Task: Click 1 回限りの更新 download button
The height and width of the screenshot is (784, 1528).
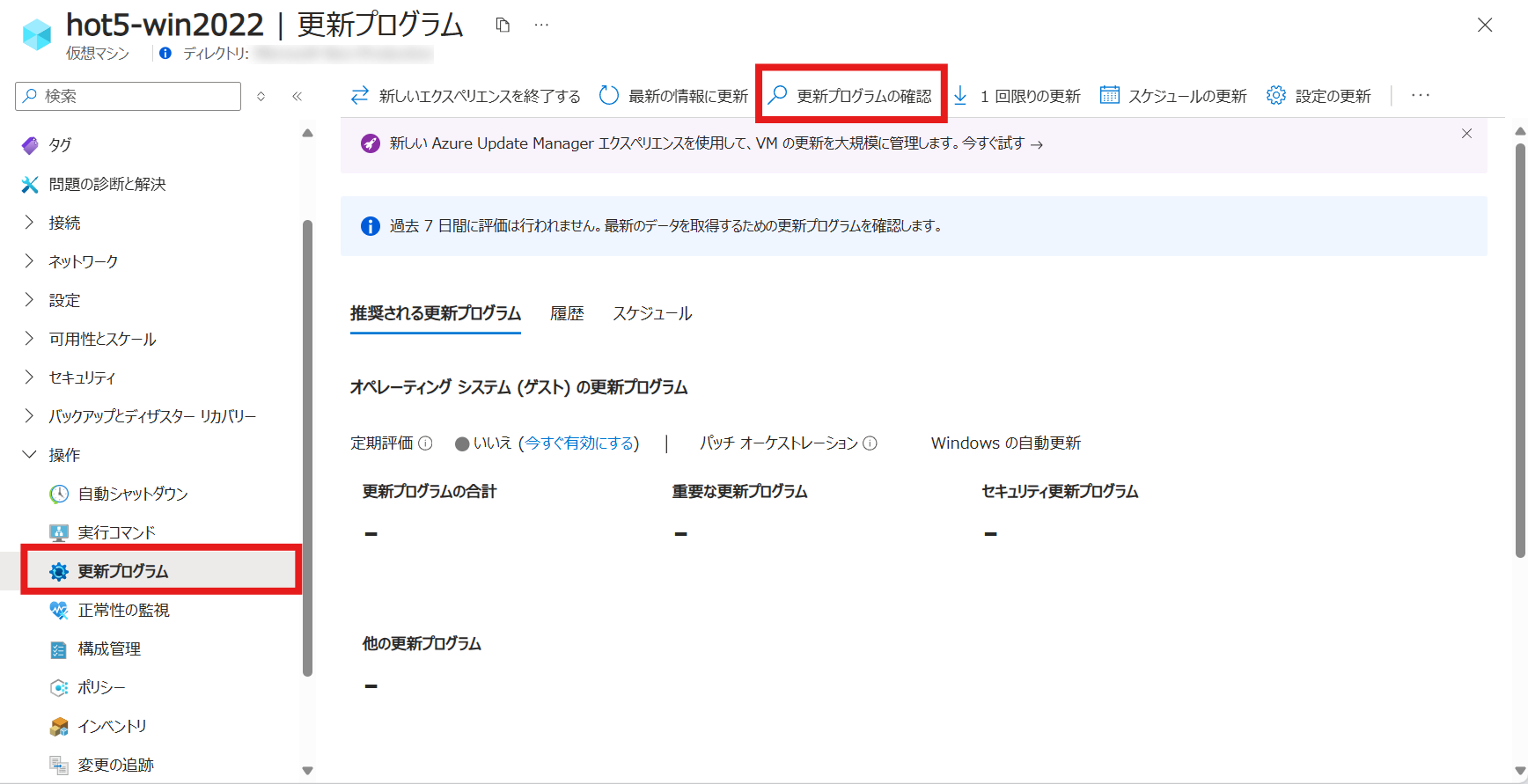Action: [1017, 96]
